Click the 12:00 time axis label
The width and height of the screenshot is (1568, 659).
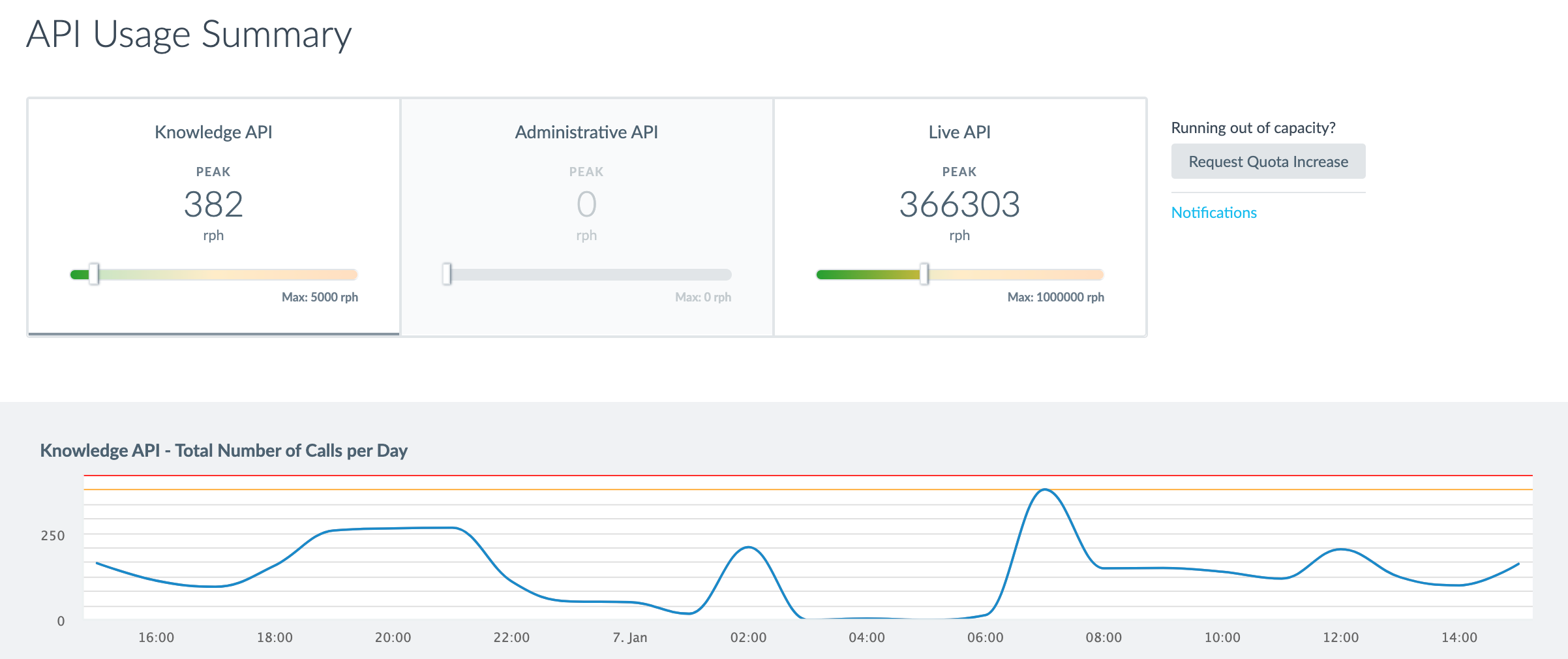point(1340,637)
